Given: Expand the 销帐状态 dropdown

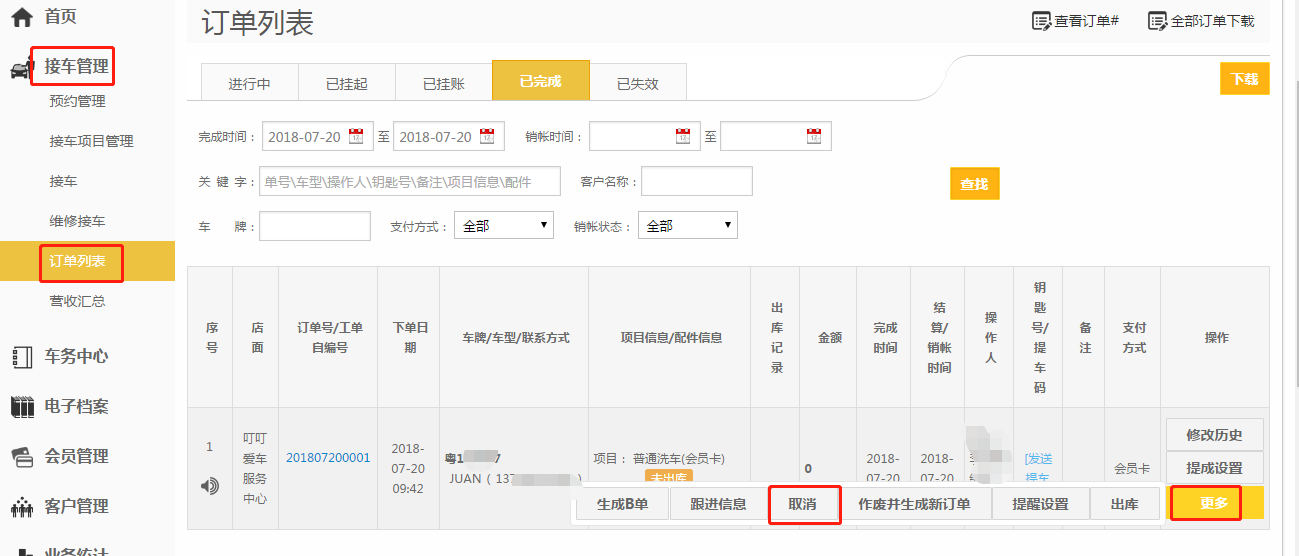Looking at the screenshot, I should coord(687,226).
